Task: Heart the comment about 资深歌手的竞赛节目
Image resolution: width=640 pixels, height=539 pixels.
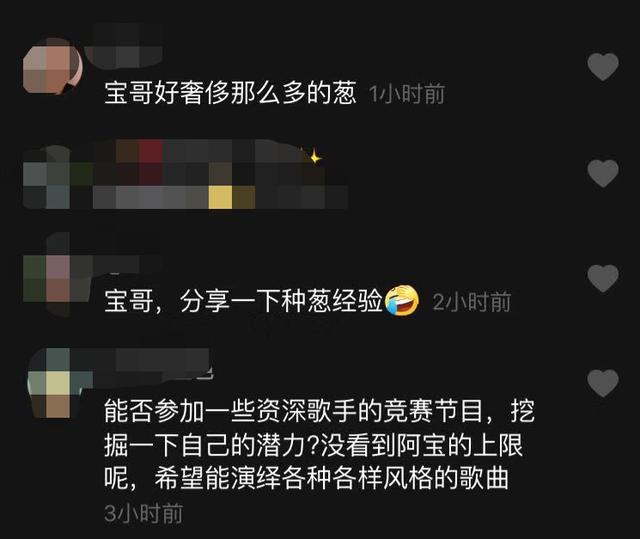Action: tap(603, 383)
